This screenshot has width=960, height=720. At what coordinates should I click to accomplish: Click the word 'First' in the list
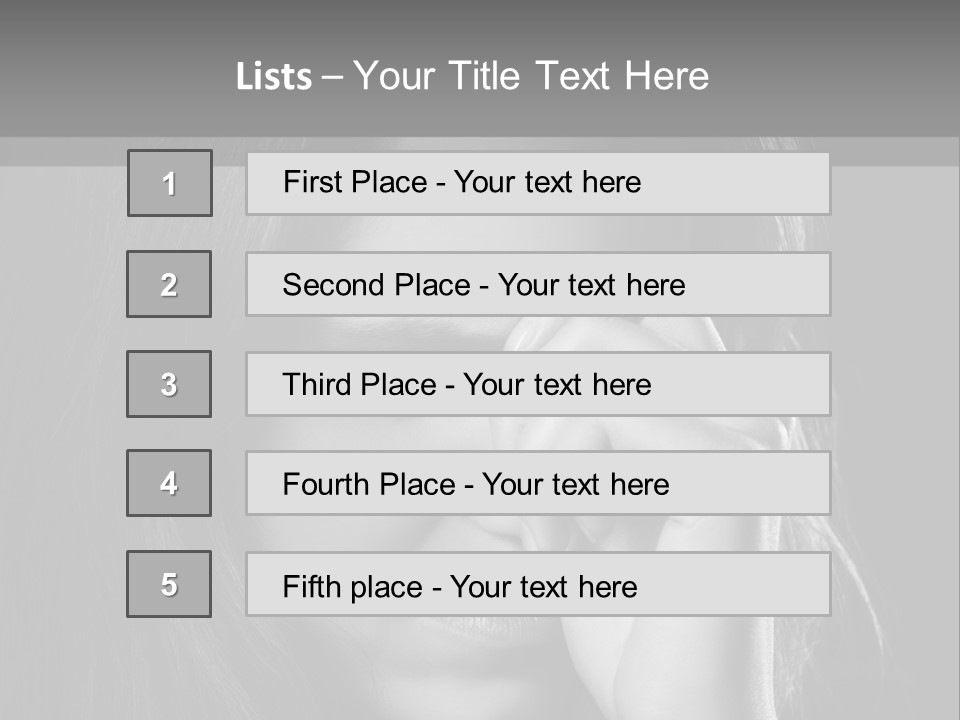[311, 182]
